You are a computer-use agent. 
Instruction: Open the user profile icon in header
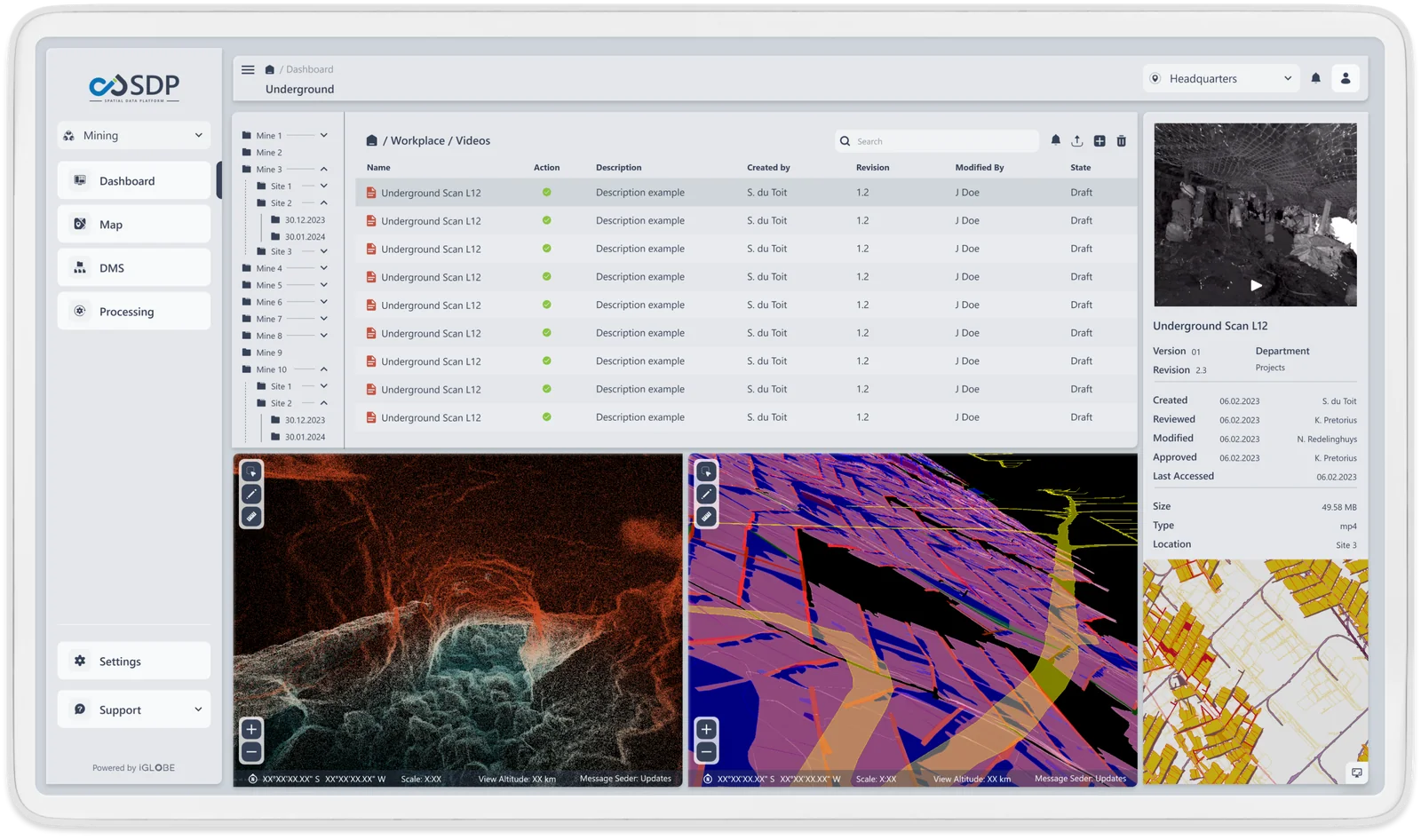click(x=1346, y=78)
